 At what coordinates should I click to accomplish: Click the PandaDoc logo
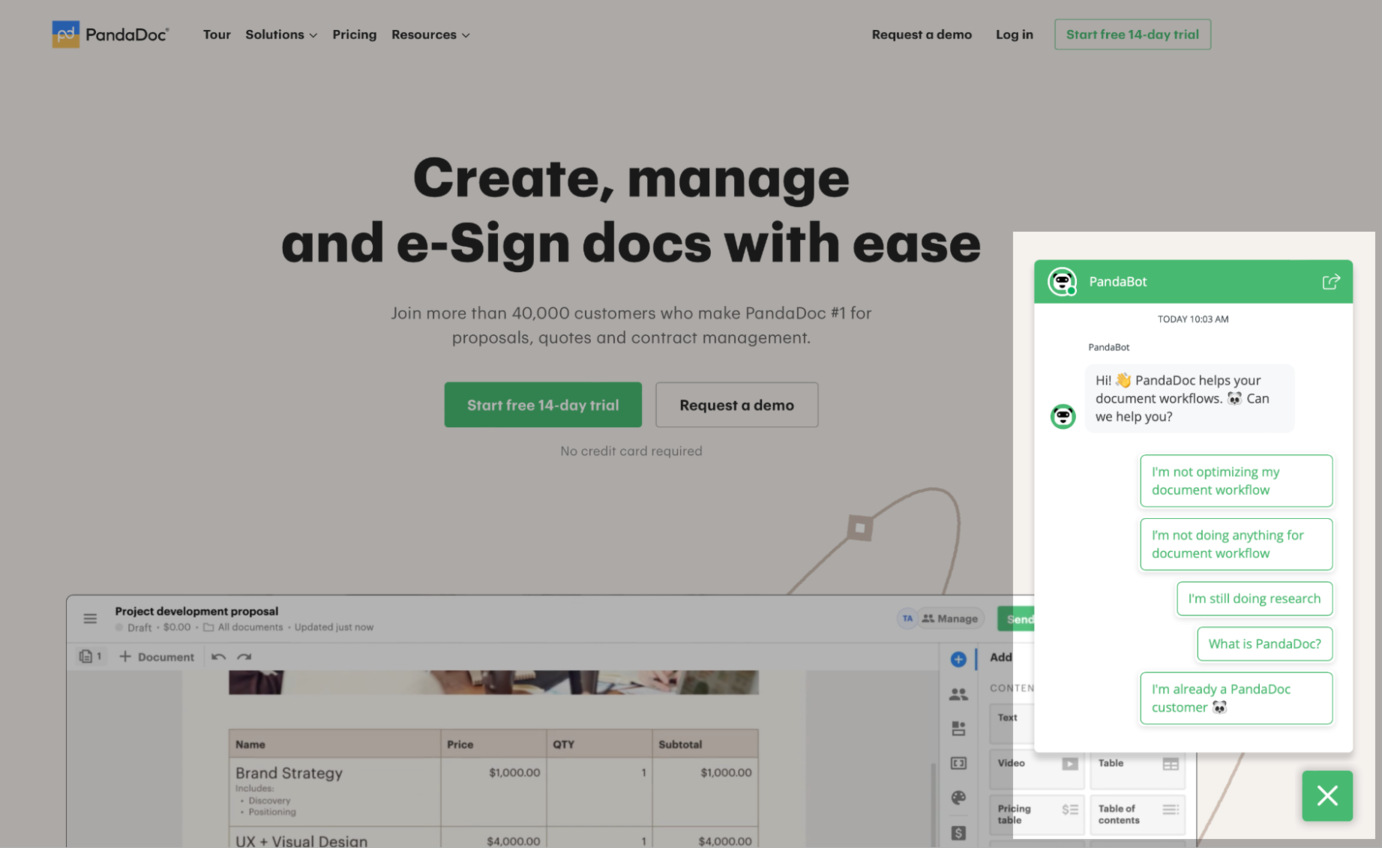point(111,34)
